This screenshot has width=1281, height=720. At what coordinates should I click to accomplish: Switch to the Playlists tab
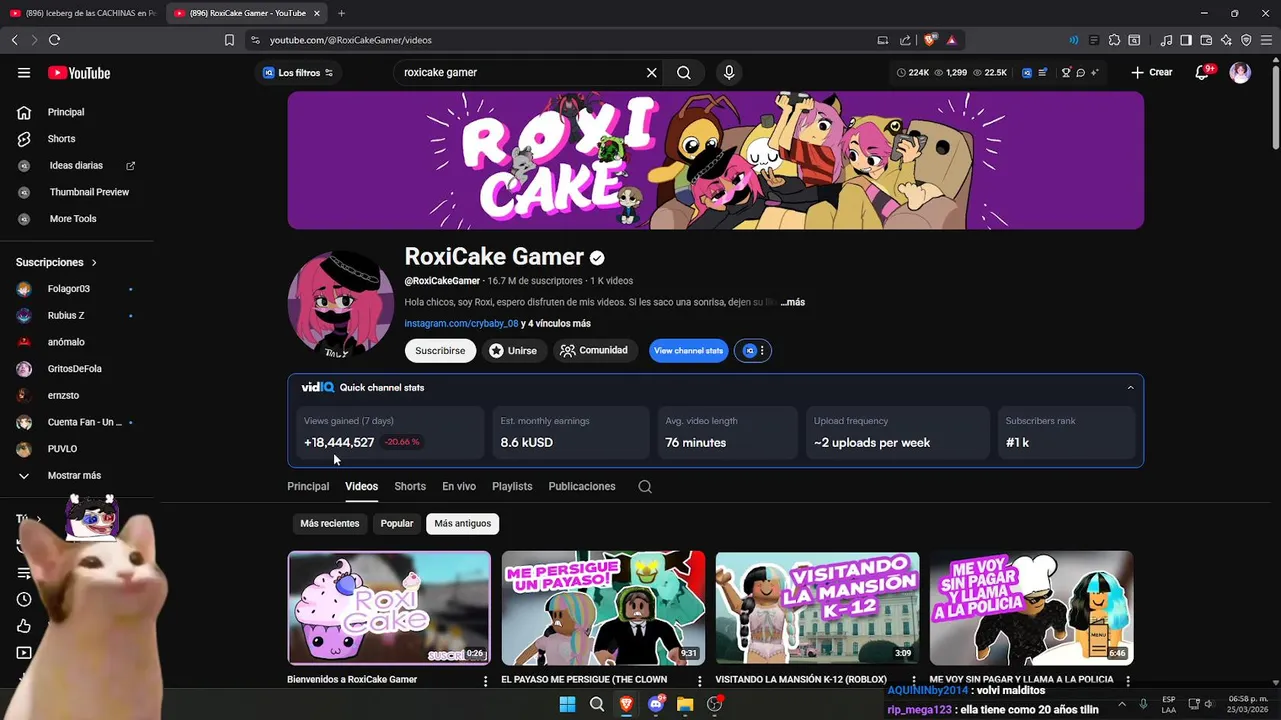[x=512, y=487]
